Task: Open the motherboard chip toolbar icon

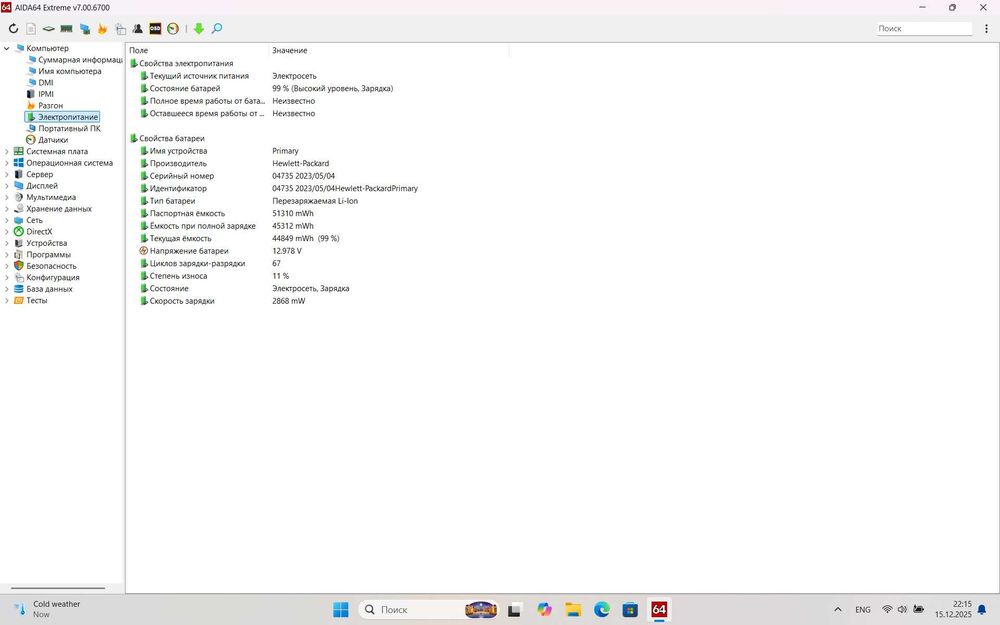Action: point(48,29)
